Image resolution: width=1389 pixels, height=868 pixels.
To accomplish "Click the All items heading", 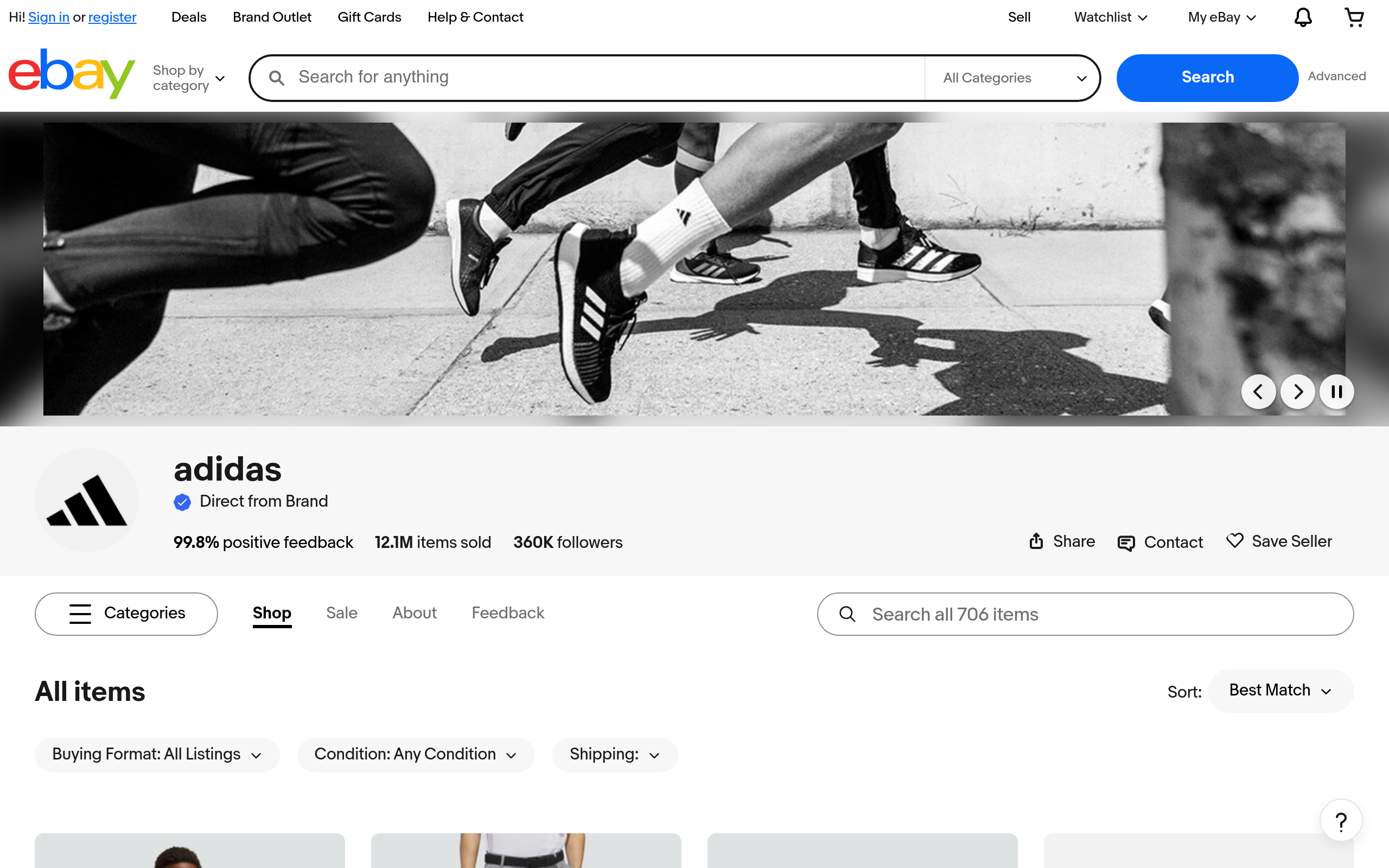I will [x=90, y=691].
